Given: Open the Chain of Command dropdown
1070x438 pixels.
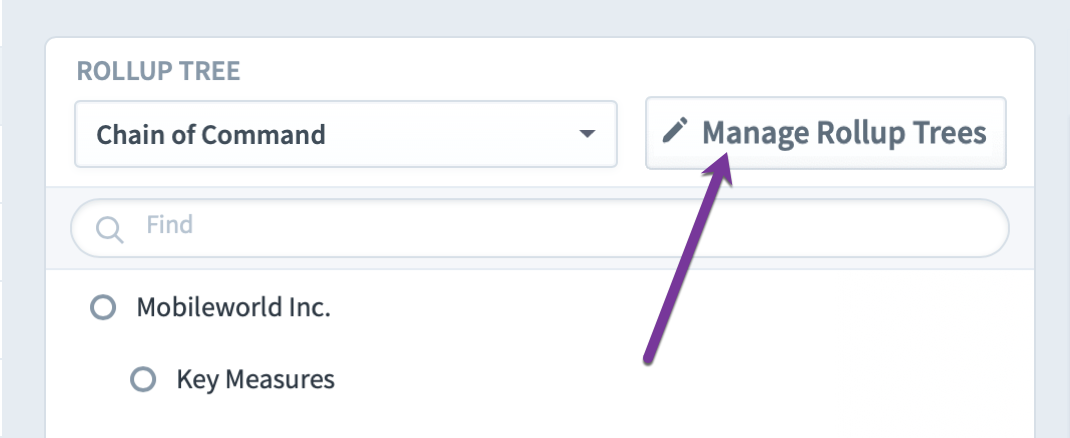Looking at the screenshot, I should (346, 134).
